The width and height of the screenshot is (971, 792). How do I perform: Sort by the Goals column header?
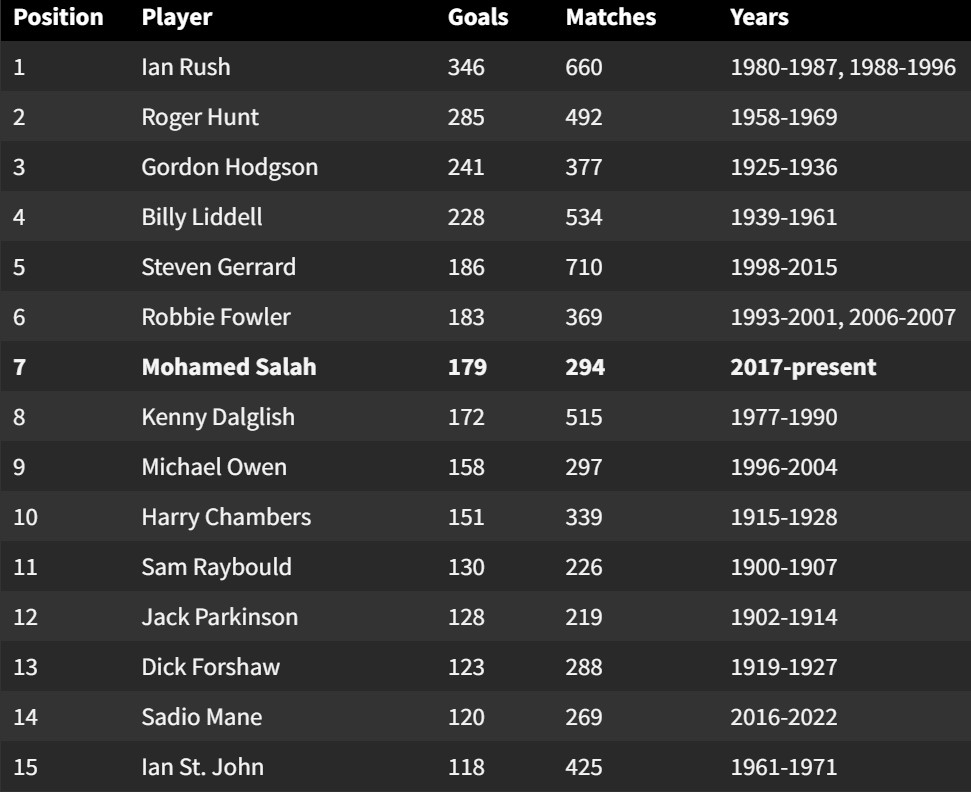478,17
